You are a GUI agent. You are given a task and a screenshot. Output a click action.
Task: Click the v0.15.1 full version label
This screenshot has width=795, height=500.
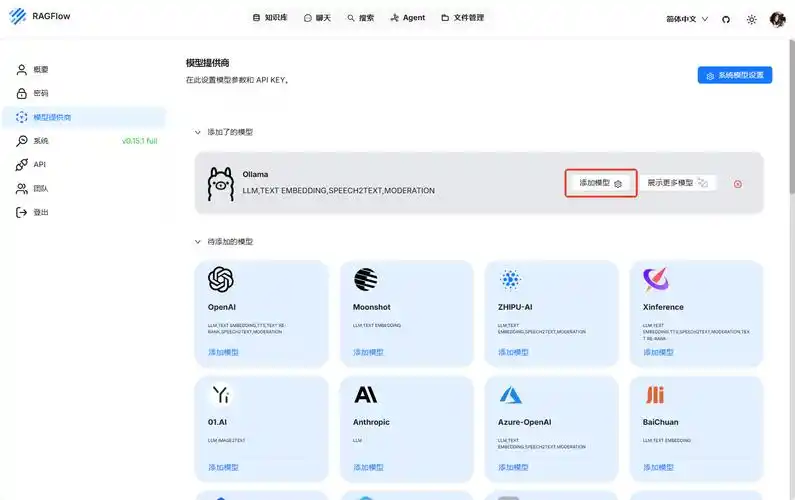coord(139,141)
